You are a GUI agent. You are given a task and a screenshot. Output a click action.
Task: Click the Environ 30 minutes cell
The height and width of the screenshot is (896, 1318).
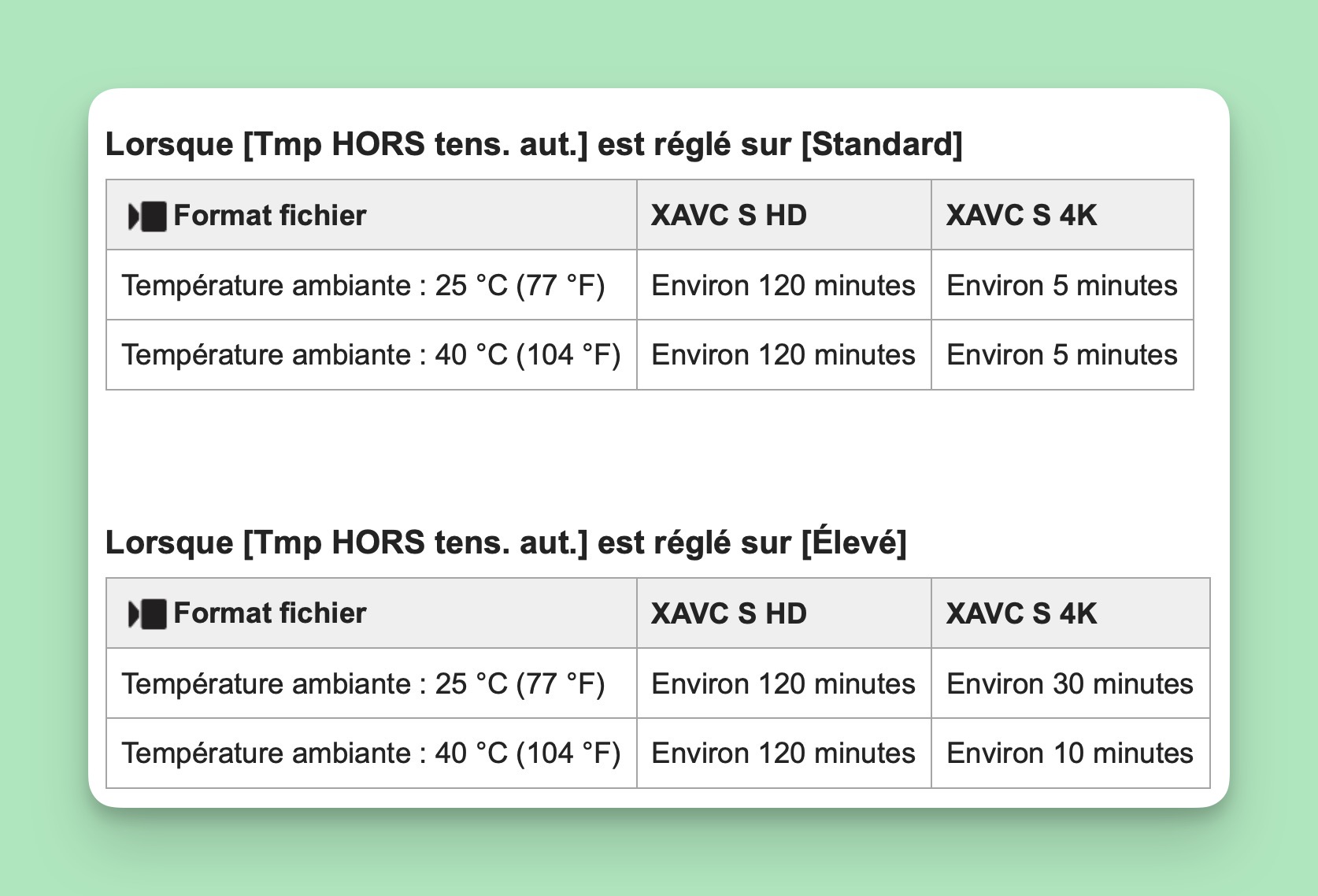pos(1070,683)
